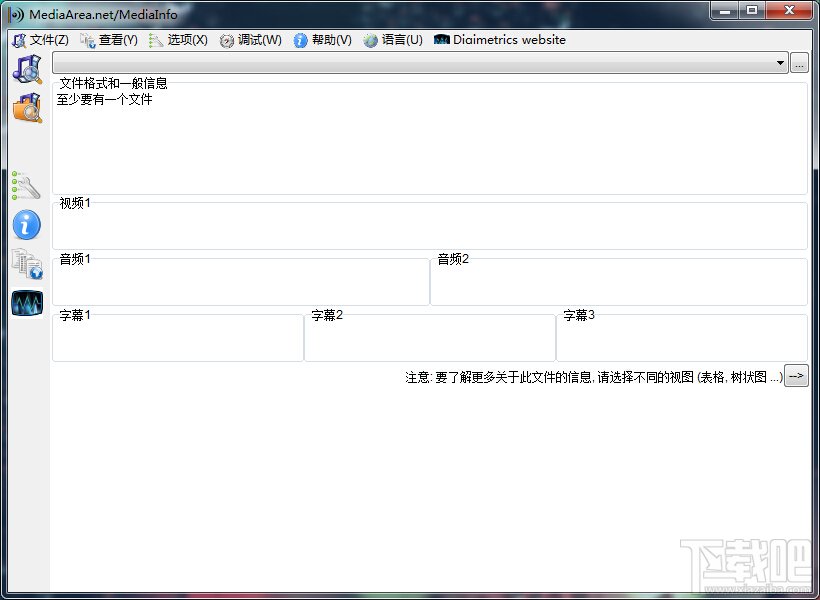Viewport: 820px width, 600px height.
Task: Open file icon in left sidebar
Action: [27, 69]
